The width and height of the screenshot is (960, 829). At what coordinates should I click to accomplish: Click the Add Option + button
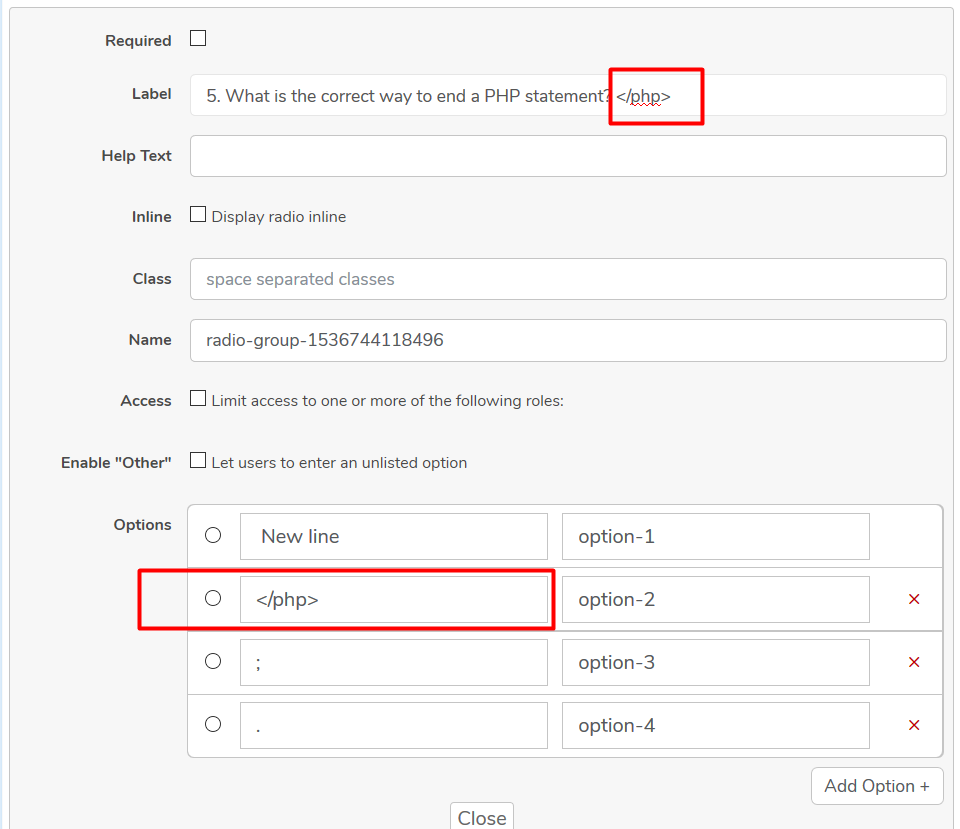(x=876, y=786)
